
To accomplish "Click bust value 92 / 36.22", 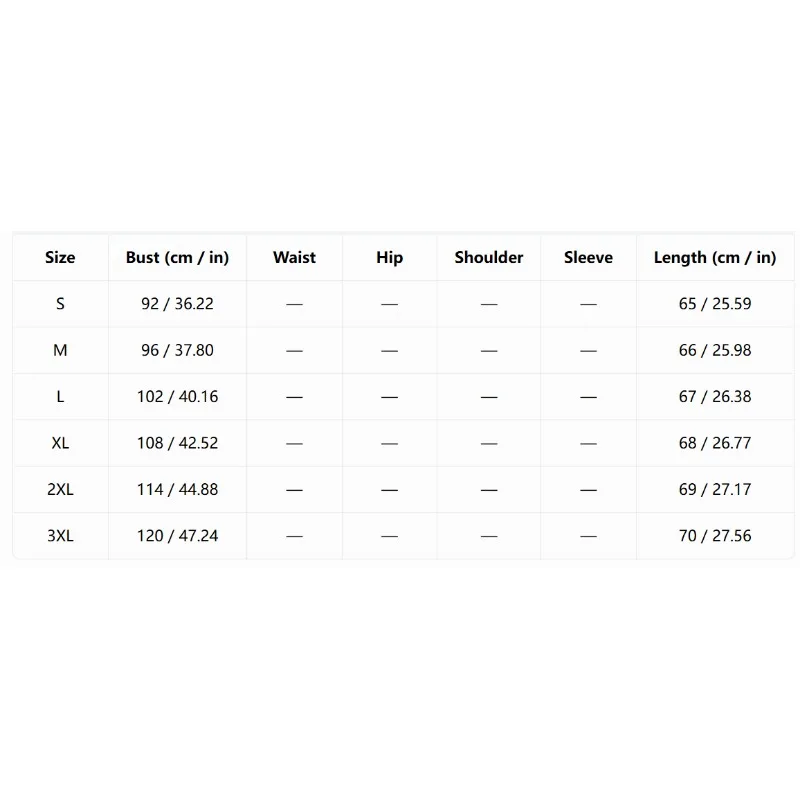I will tap(178, 304).
